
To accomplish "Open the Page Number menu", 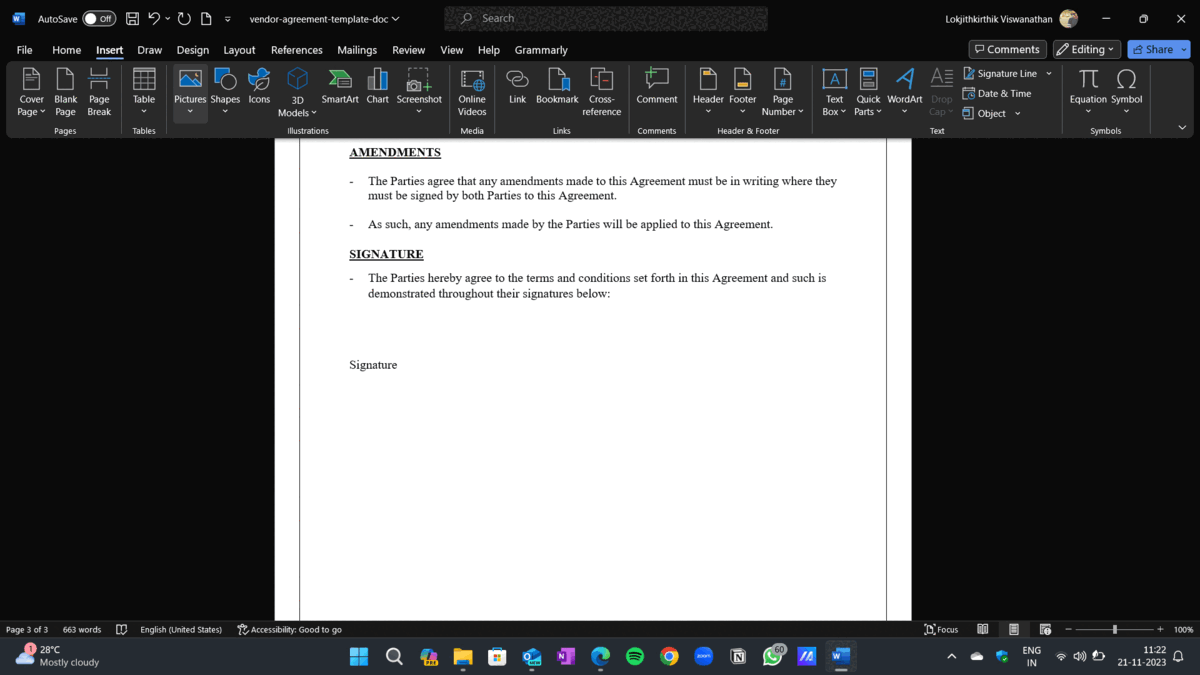I will (783, 92).
